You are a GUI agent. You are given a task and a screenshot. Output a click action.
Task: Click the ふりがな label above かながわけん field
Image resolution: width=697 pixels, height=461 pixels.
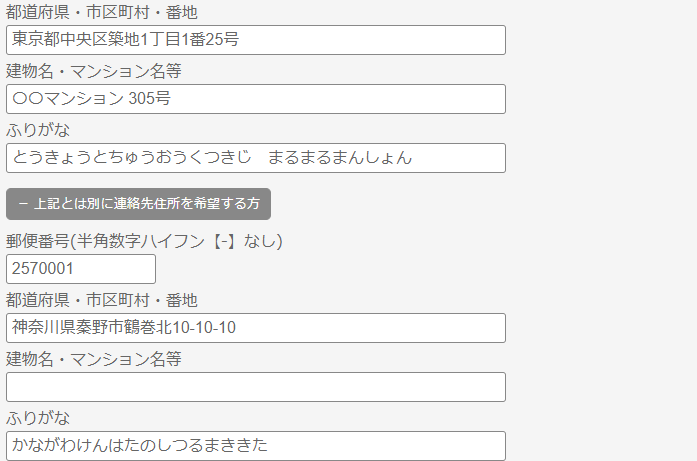(38, 417)
